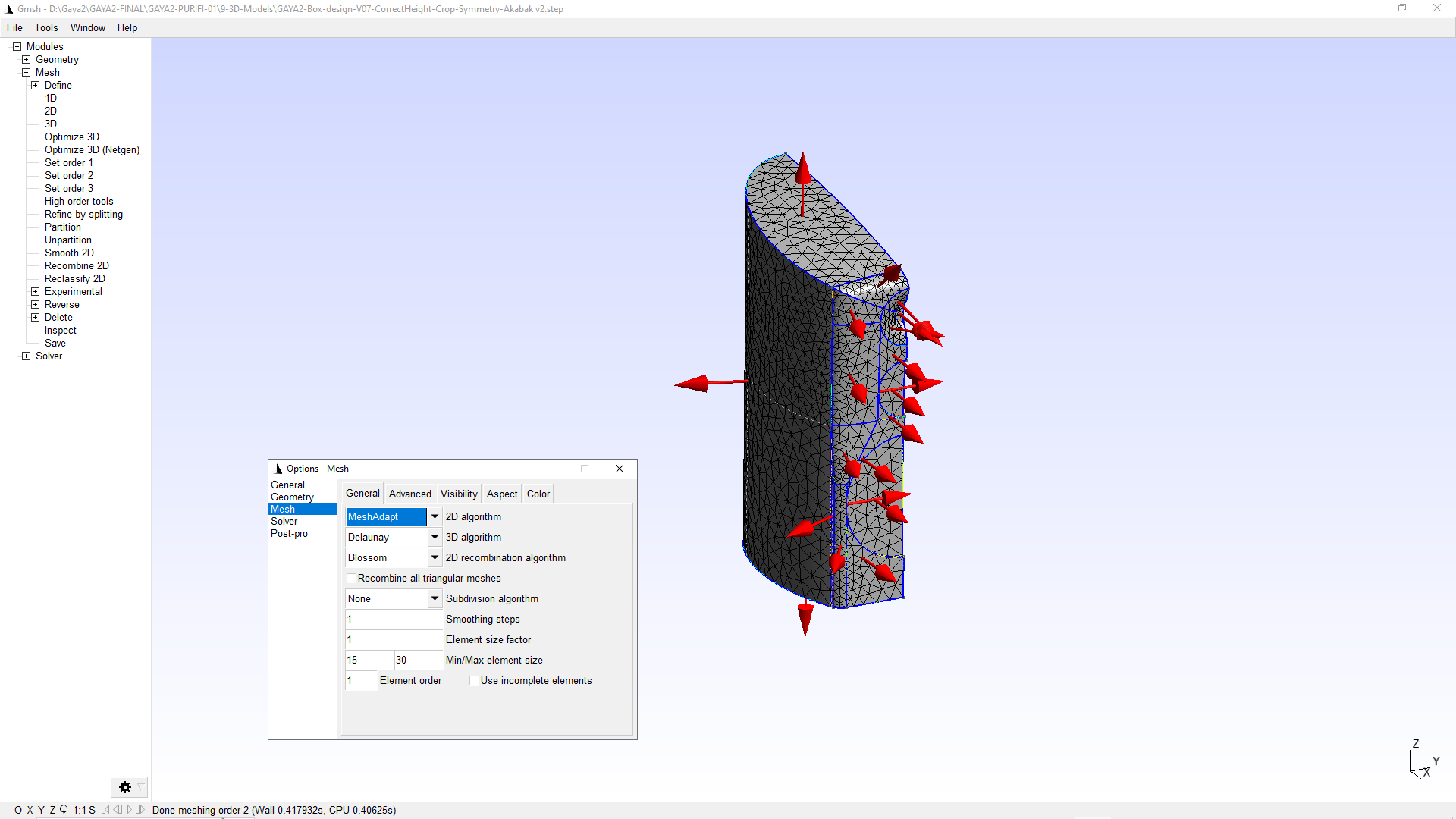This screenshot has width=1456, height=819.
Task: Click Set order 2 in mesh tree
Action: click(69, 175)
